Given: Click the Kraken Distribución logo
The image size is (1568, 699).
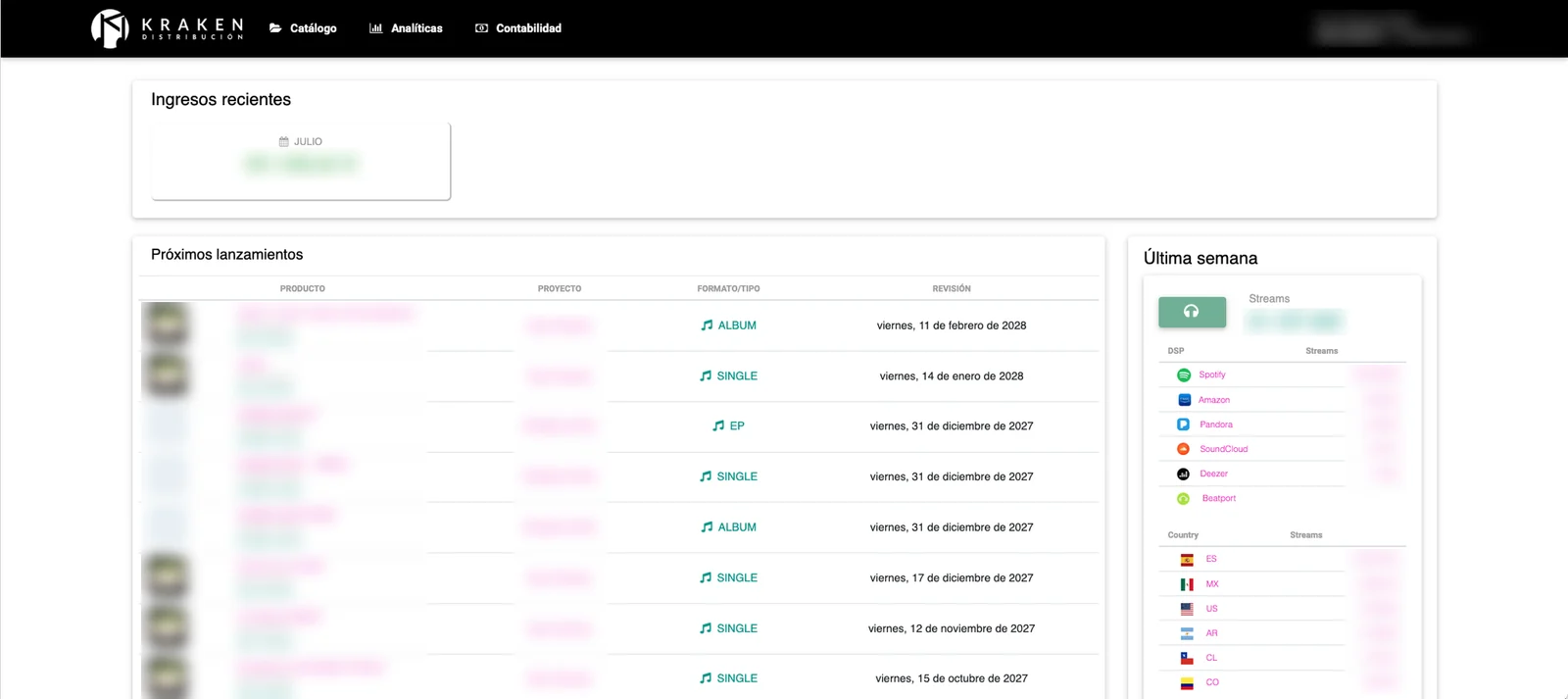Looking at the screenshot, I should 167,28.
